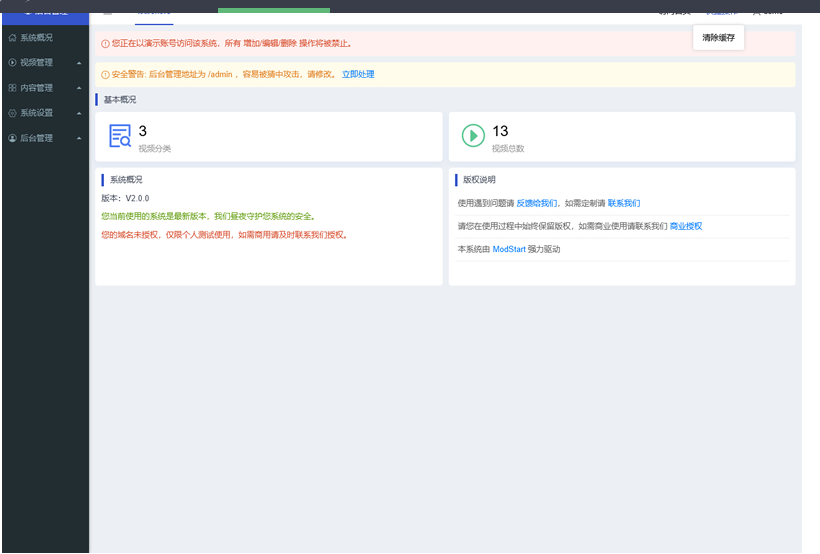Expand the 内容管理 submenu arrow
820x554 pixels.
79,88
